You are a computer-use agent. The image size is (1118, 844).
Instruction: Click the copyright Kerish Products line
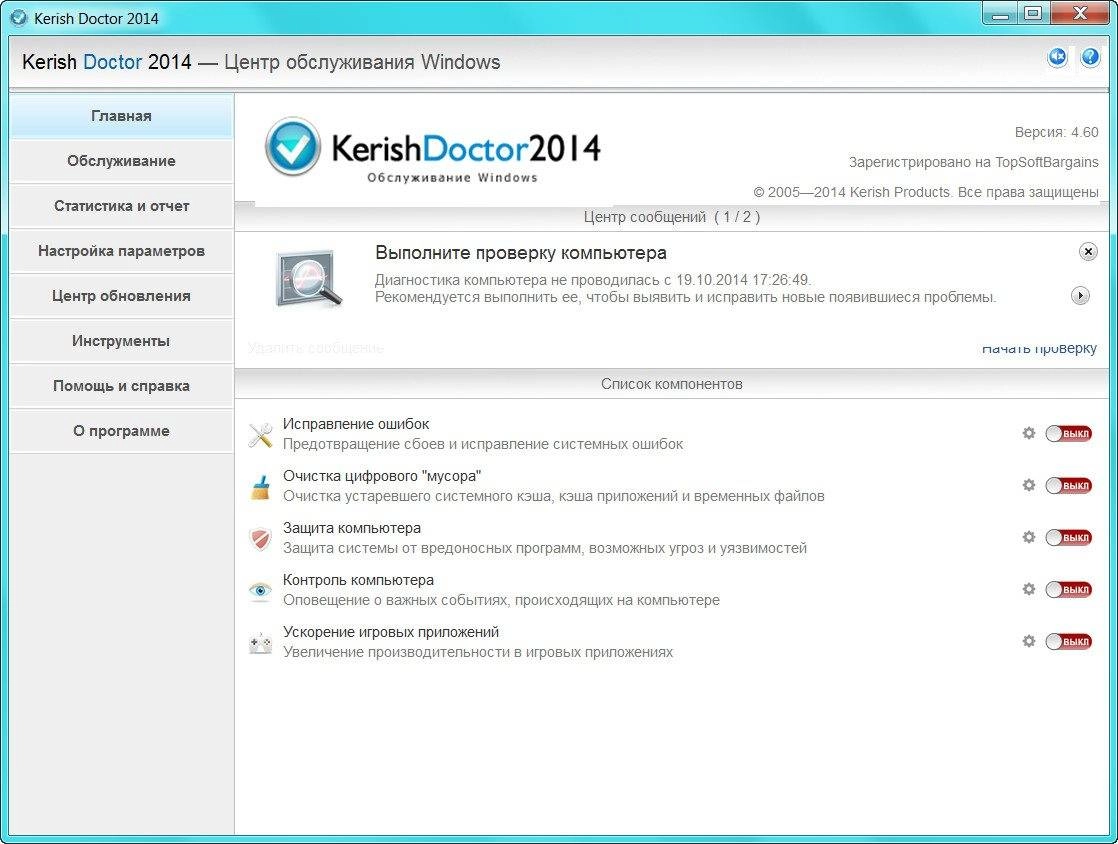925,192
